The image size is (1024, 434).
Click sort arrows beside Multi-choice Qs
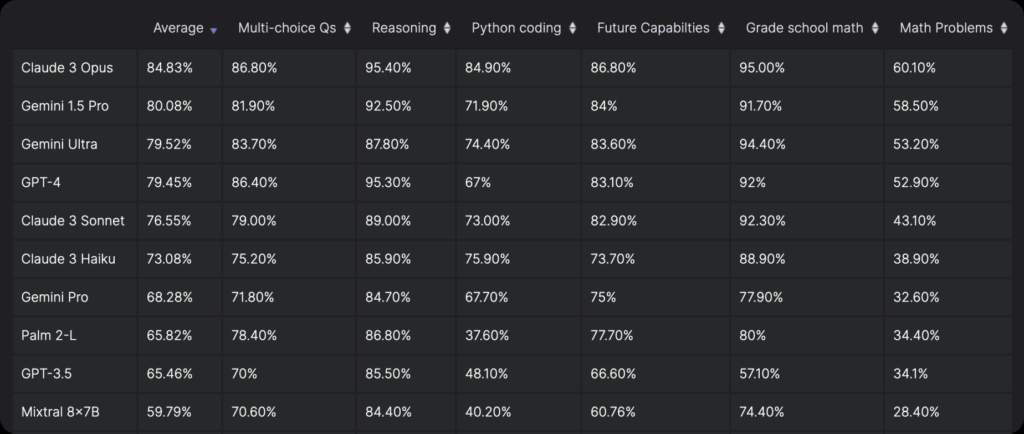347,29
